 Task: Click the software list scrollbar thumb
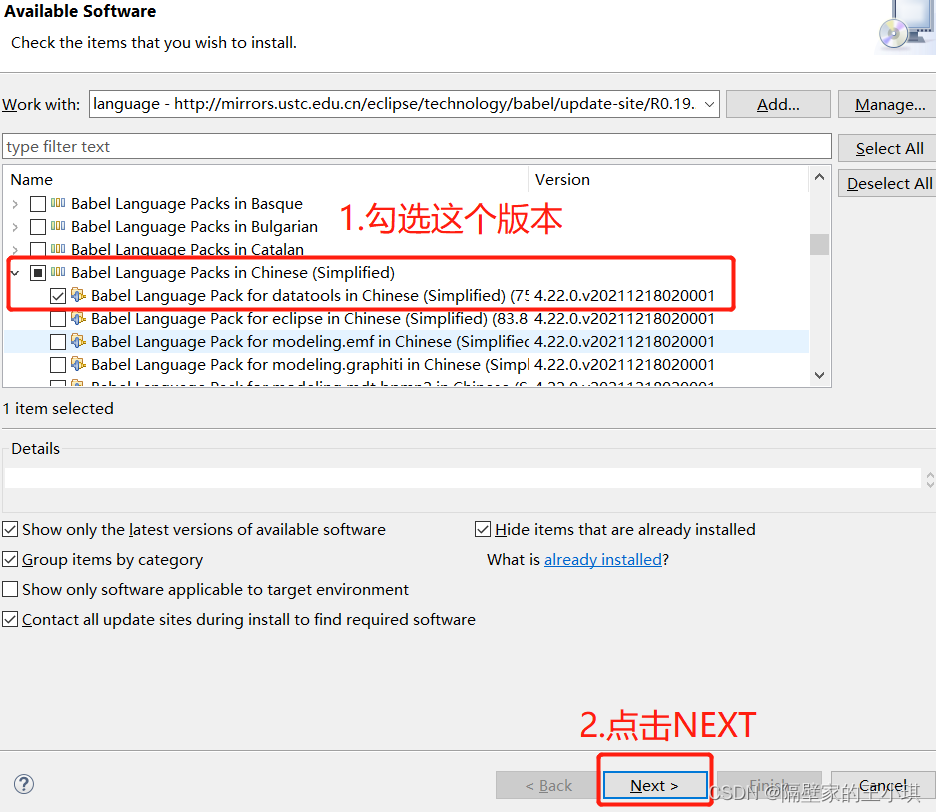820,244
